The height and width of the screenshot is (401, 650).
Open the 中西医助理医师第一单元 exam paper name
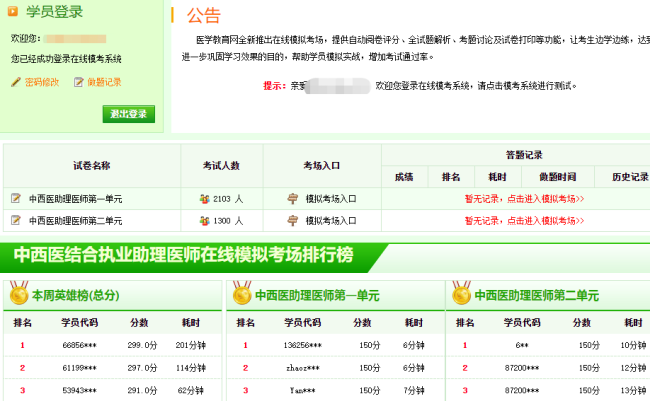point(75,198)
